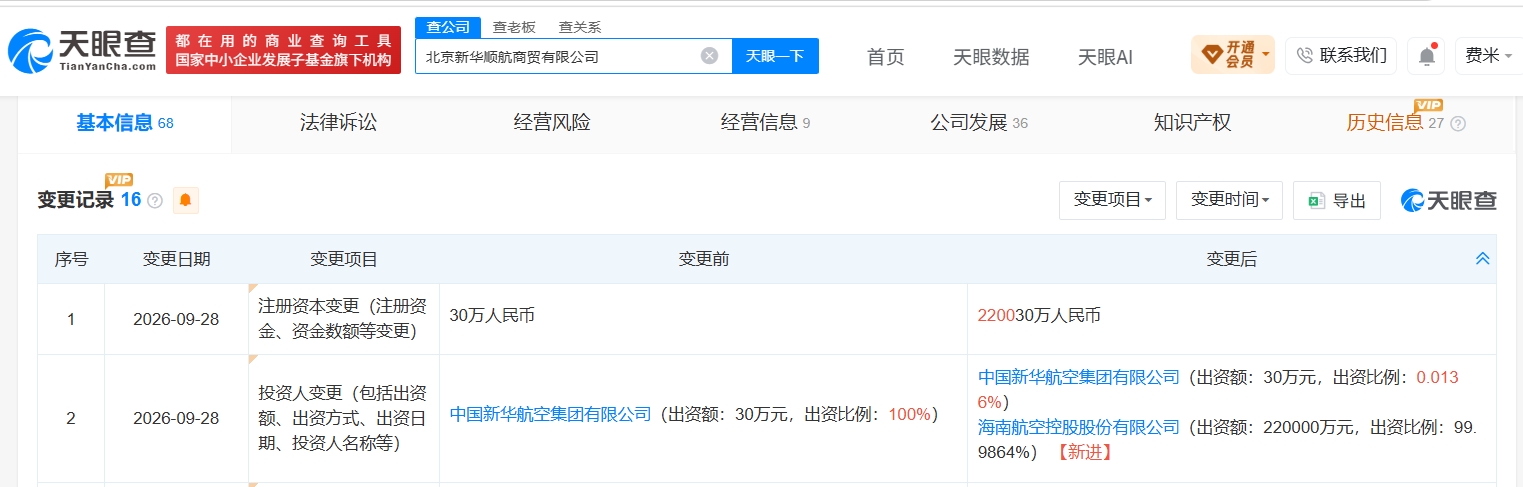This screenshot has width=1523, height=487.
Task: Switch to the 经营风险 tab
Action: coord(552,123)
